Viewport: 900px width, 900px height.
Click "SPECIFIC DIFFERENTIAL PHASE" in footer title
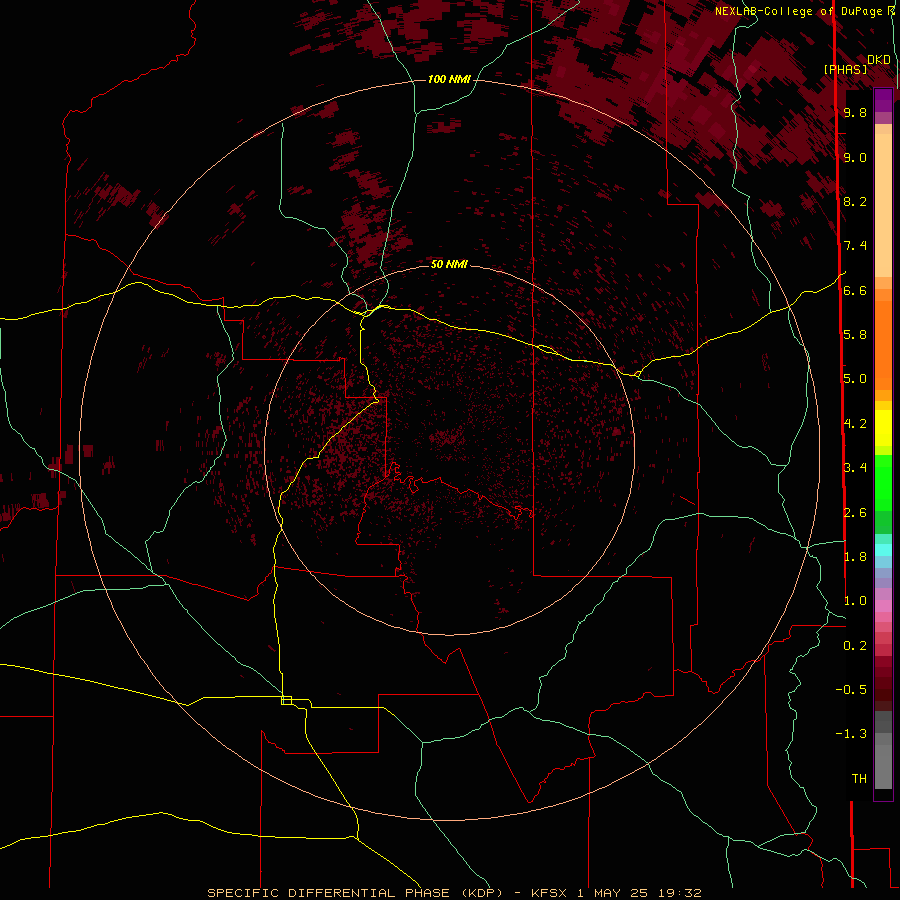pyautogui.click(x=328, y=893)
